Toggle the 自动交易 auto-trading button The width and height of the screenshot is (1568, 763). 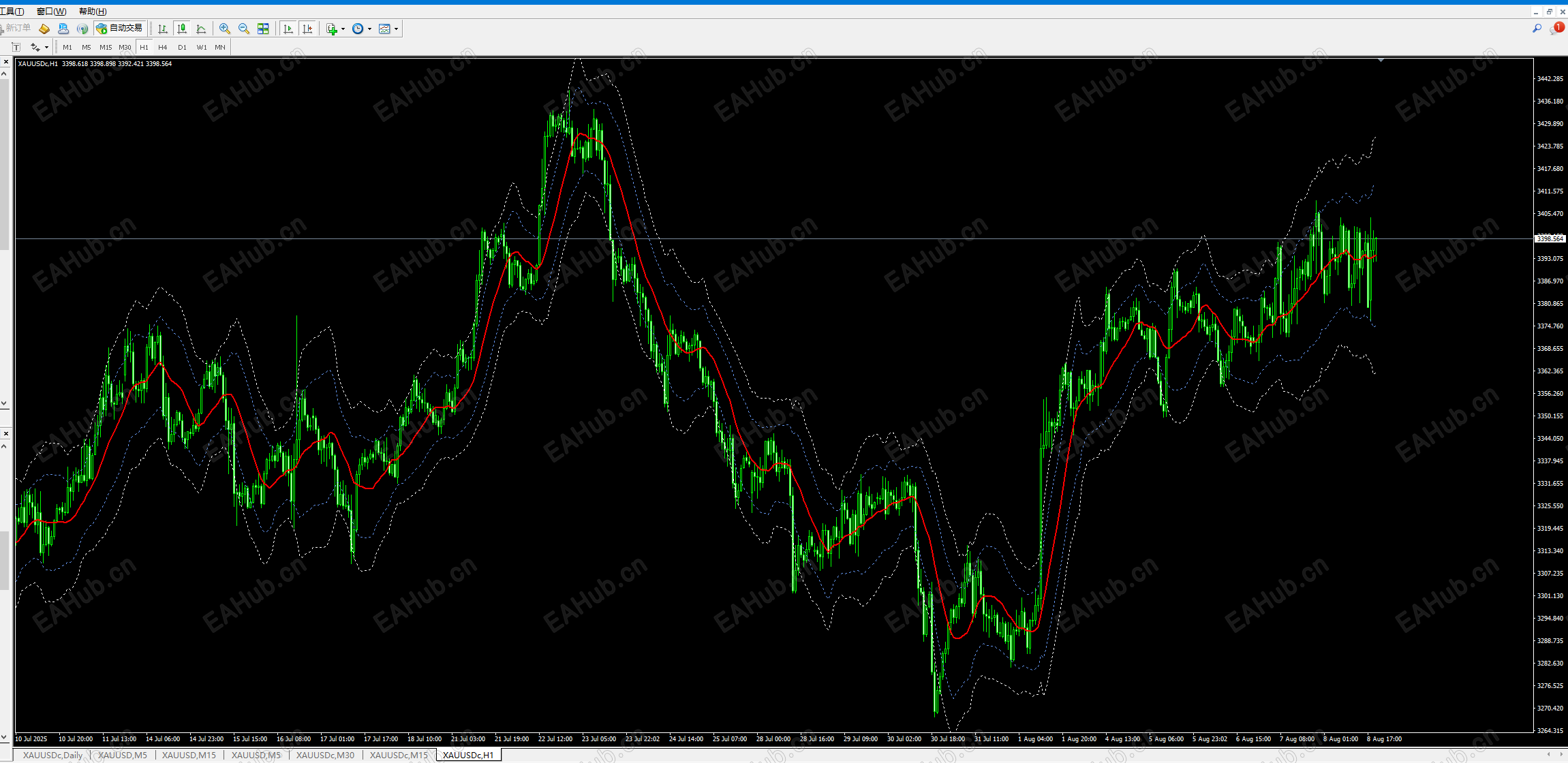click(x=120, y=28)
